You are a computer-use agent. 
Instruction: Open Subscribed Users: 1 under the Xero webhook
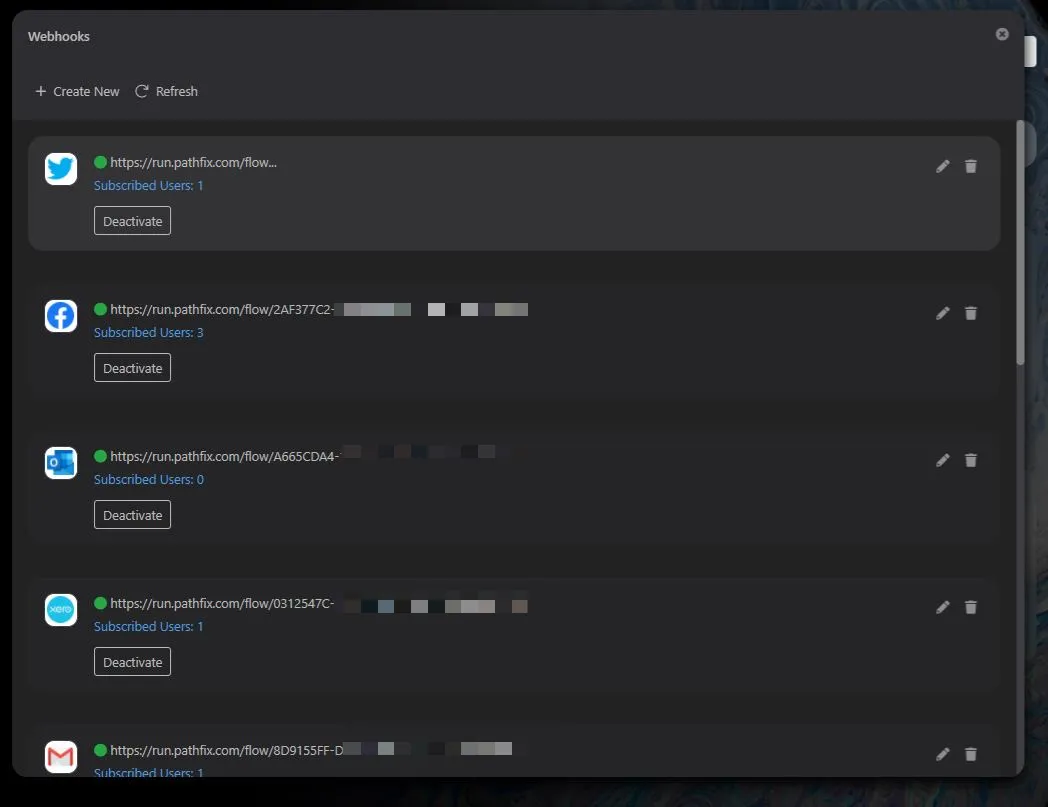(148, 626)
